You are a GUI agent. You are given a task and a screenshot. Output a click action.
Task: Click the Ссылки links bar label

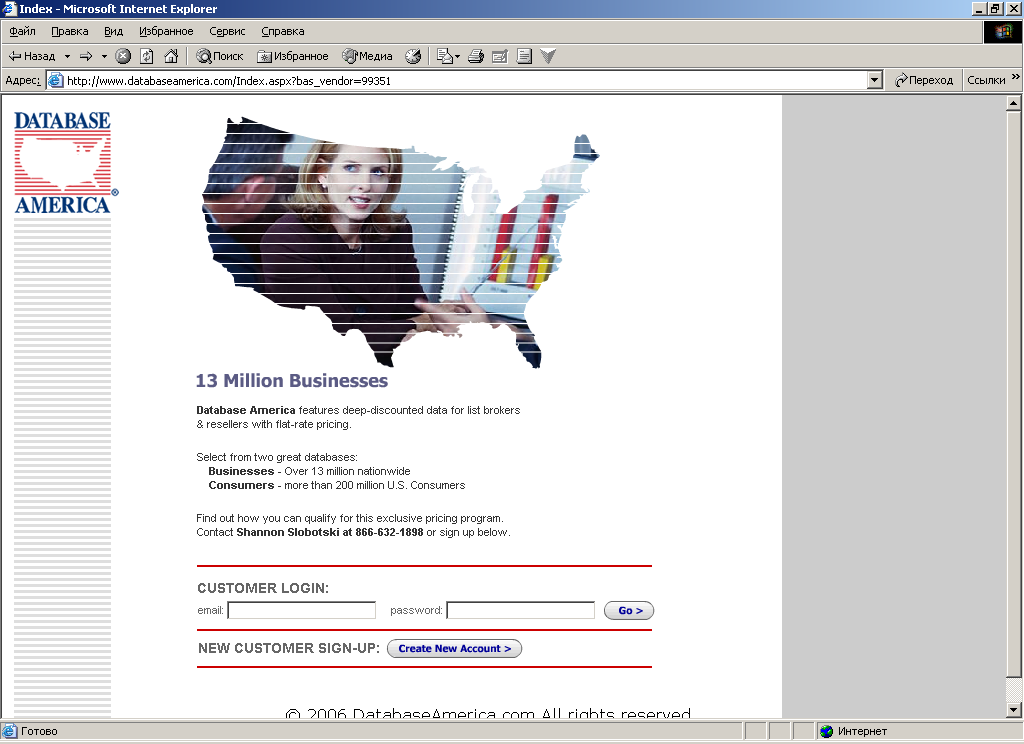click(x=986, y=80)
